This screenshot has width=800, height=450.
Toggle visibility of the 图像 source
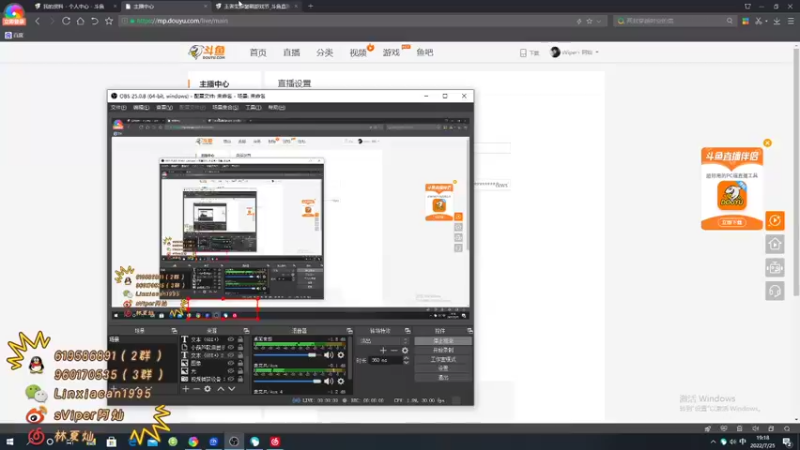[x=231, y=363]
